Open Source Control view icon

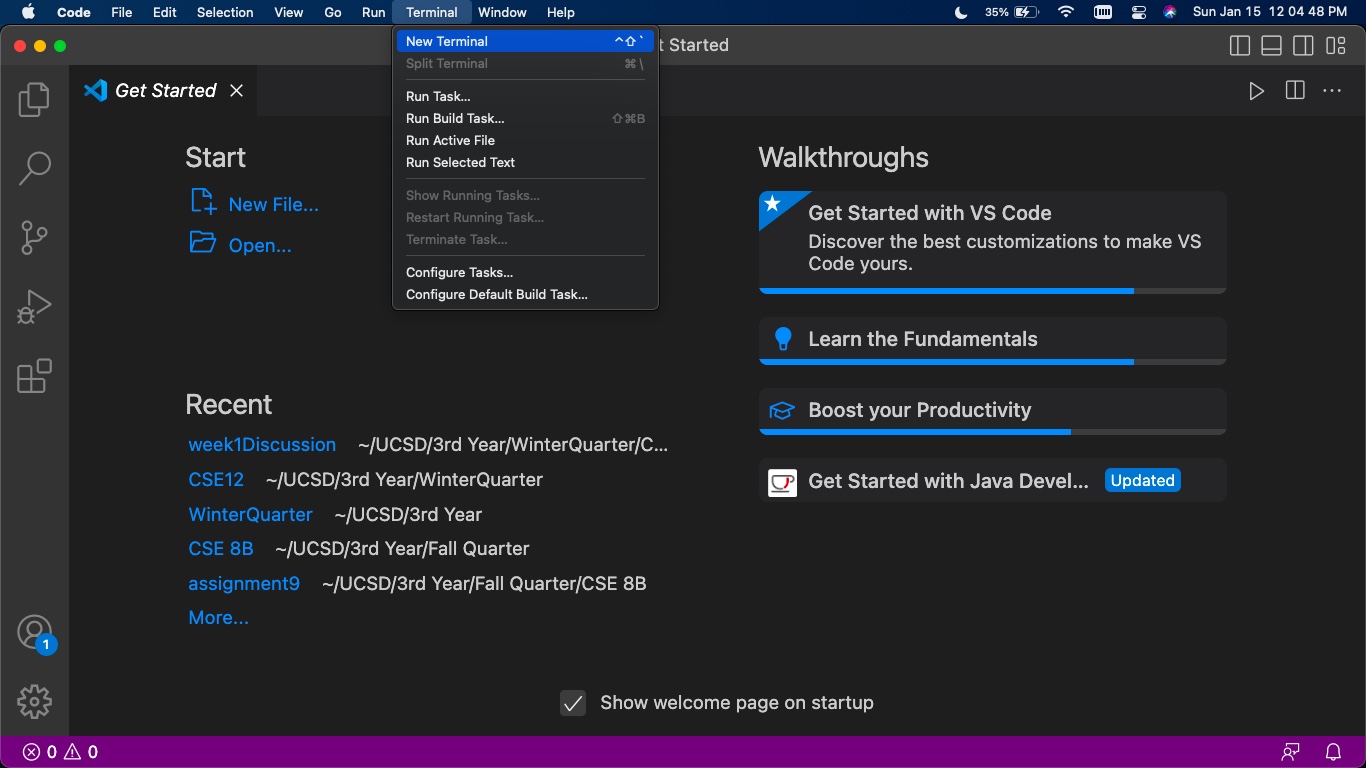pos(34,238)
